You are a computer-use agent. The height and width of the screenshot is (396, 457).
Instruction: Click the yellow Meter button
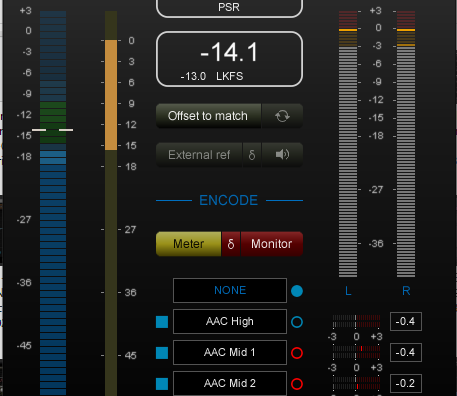pyautogui.click(x=188, y=244)
